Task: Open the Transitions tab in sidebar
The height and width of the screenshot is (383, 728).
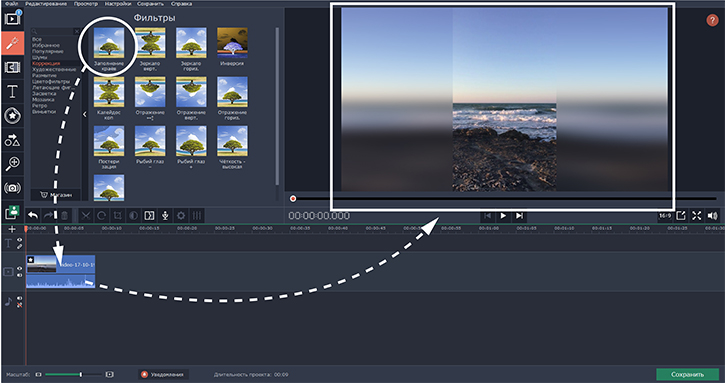Action: point(13,67)
